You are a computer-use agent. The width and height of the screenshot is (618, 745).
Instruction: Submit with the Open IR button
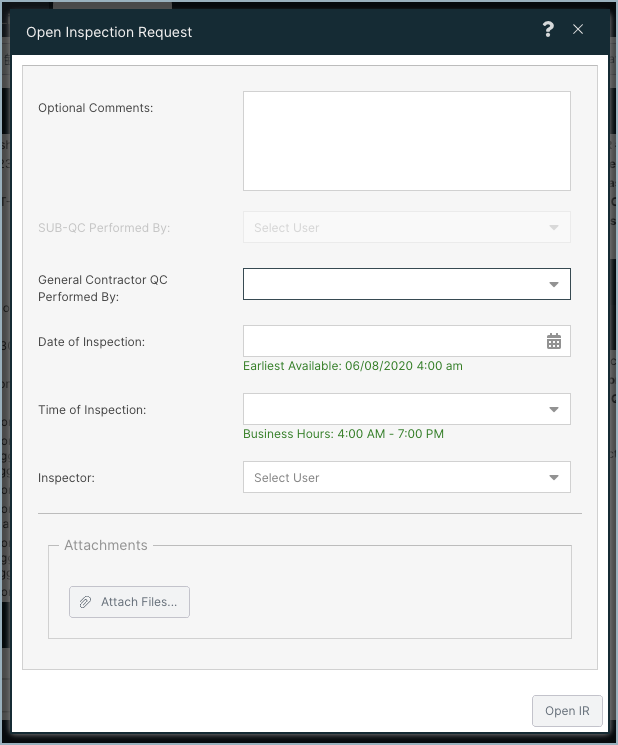[x=567, y=711]
